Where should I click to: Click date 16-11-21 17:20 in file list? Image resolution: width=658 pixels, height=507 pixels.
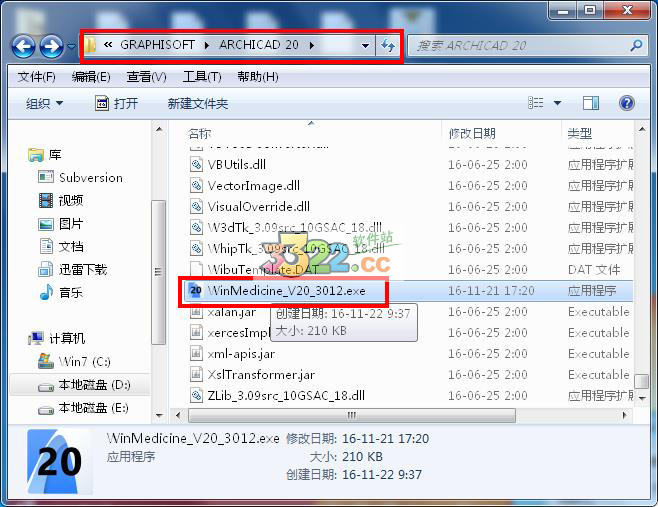pos(491,290)
